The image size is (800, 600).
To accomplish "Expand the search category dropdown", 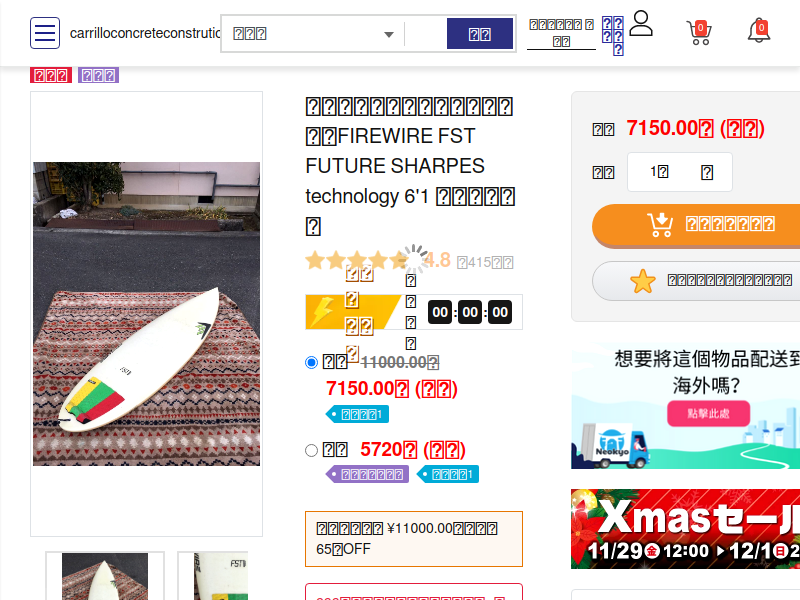I will 313,34.
